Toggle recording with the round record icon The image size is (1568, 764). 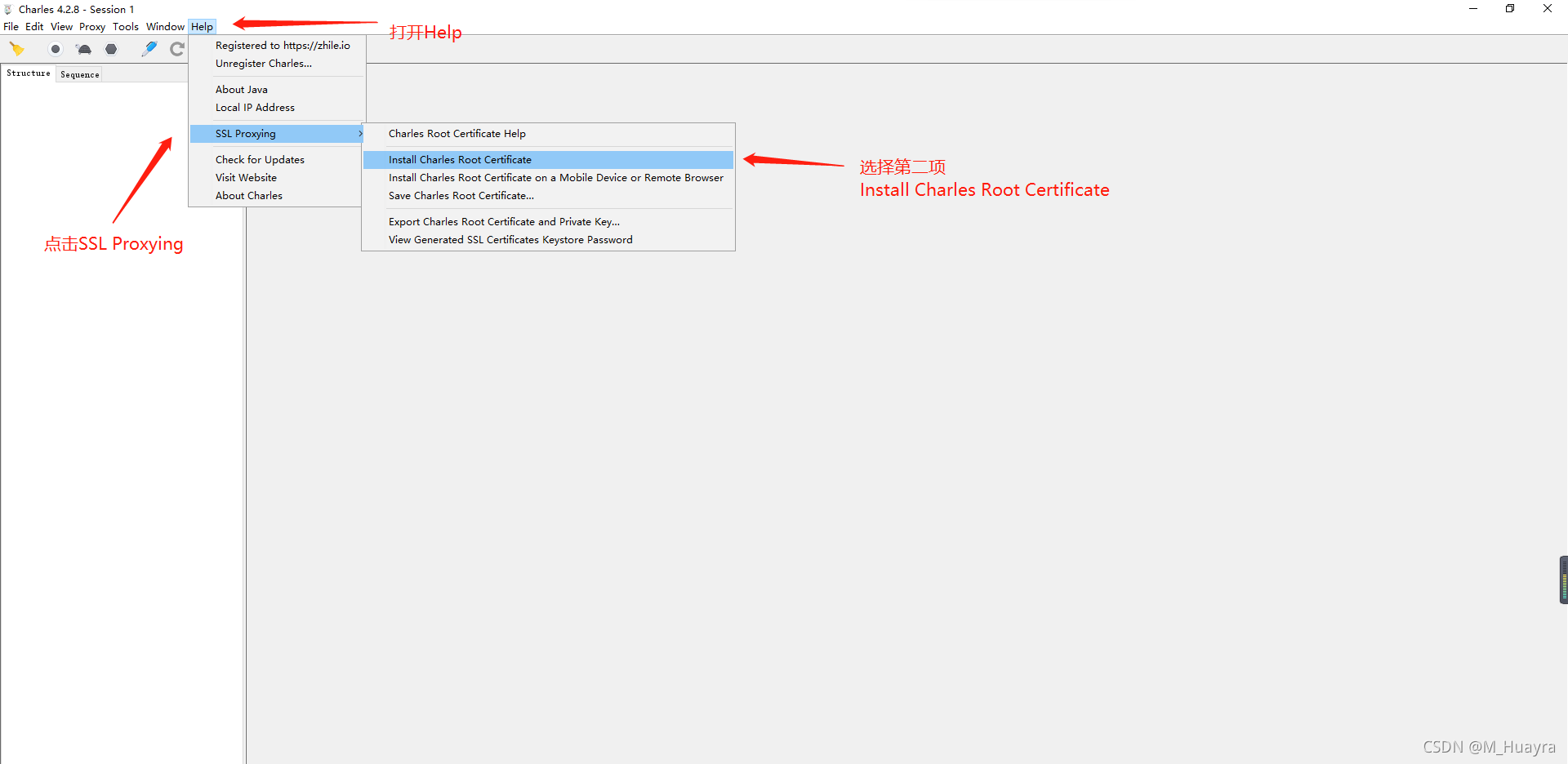pyautogui.click(x=56, y=49)
